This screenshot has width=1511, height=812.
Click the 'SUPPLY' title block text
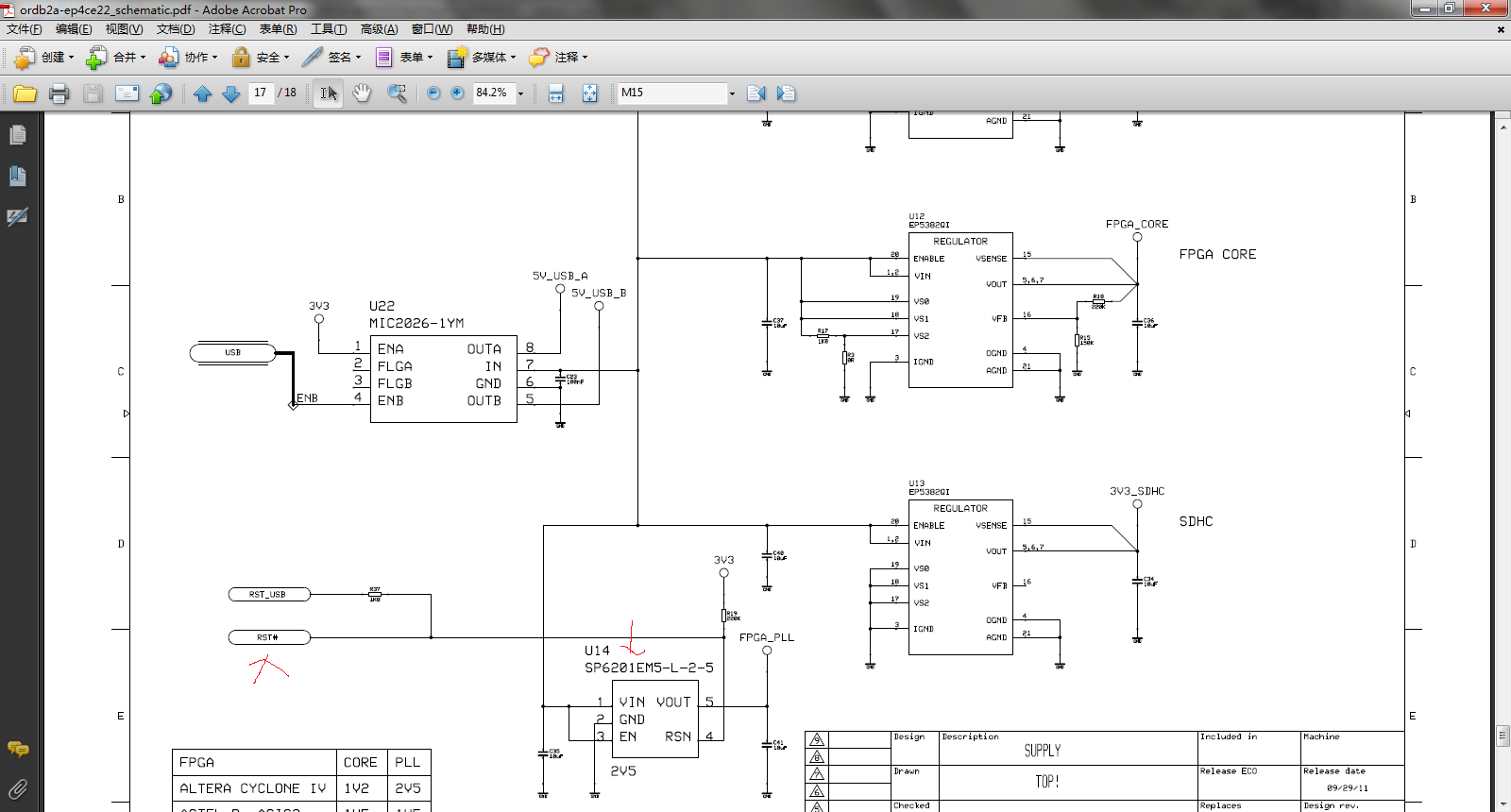click(1043, 751)
